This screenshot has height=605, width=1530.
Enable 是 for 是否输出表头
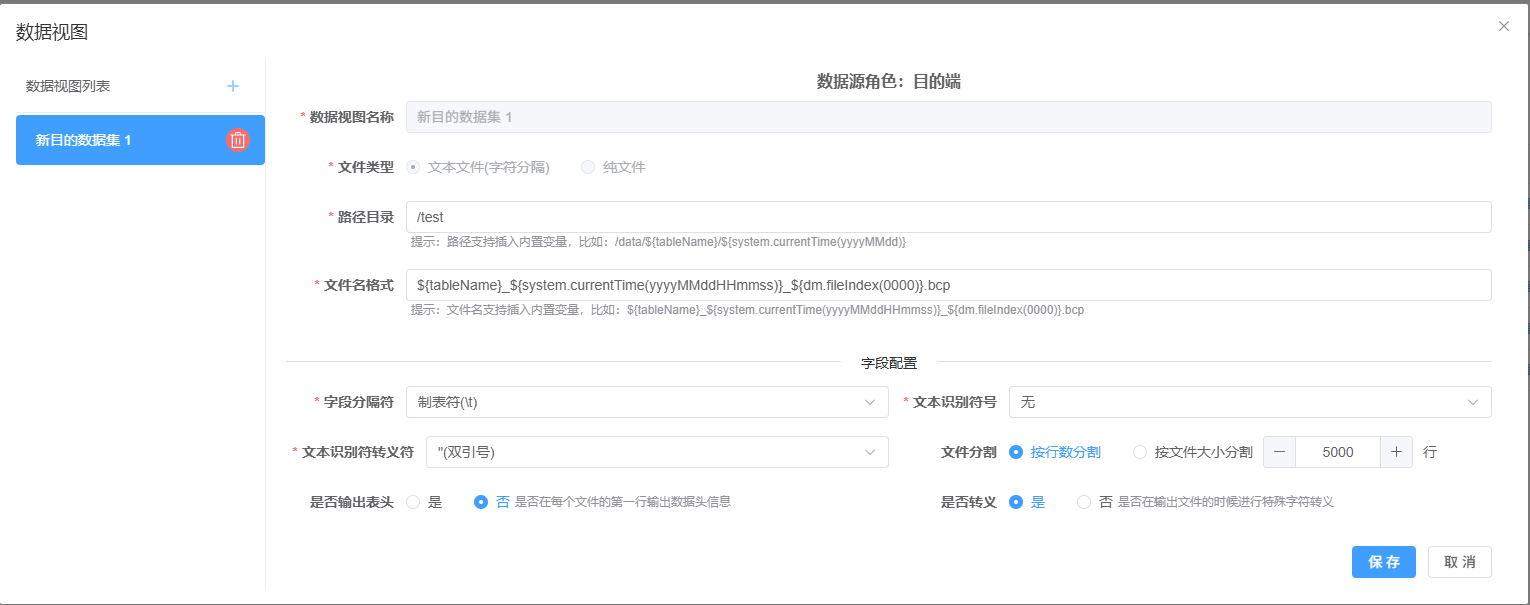[413, 502]
